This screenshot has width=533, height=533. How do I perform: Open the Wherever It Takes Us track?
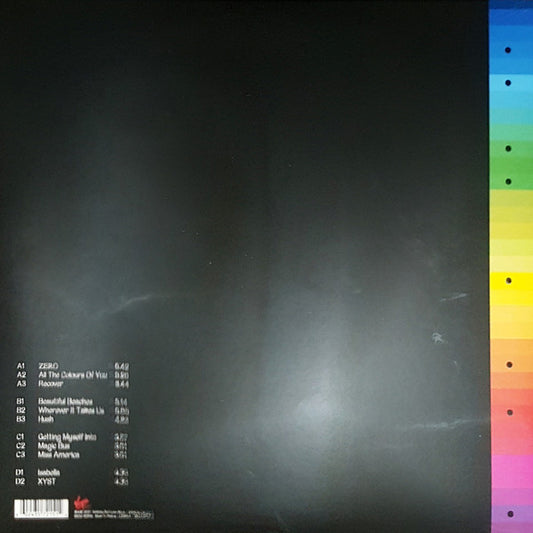coord(71,410)
